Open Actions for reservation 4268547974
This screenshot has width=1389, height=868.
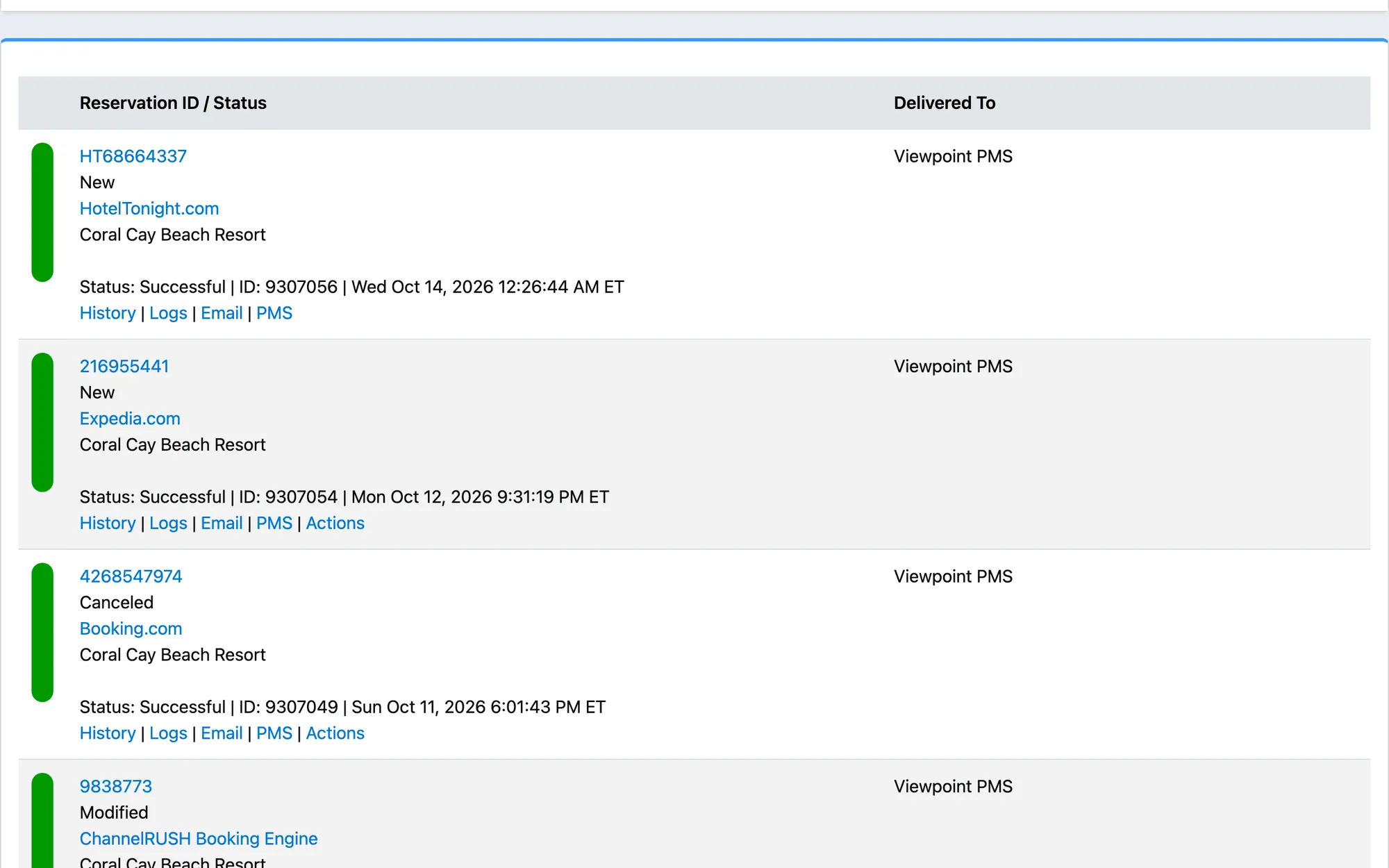(x=335, y=733)
